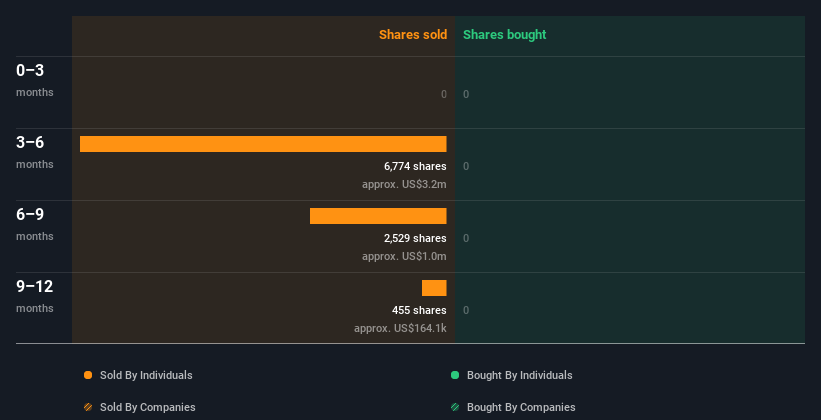Toggle the 'Bought By Individuals' legend label
The image size is (821, 420).
click(x=519, y=375)
